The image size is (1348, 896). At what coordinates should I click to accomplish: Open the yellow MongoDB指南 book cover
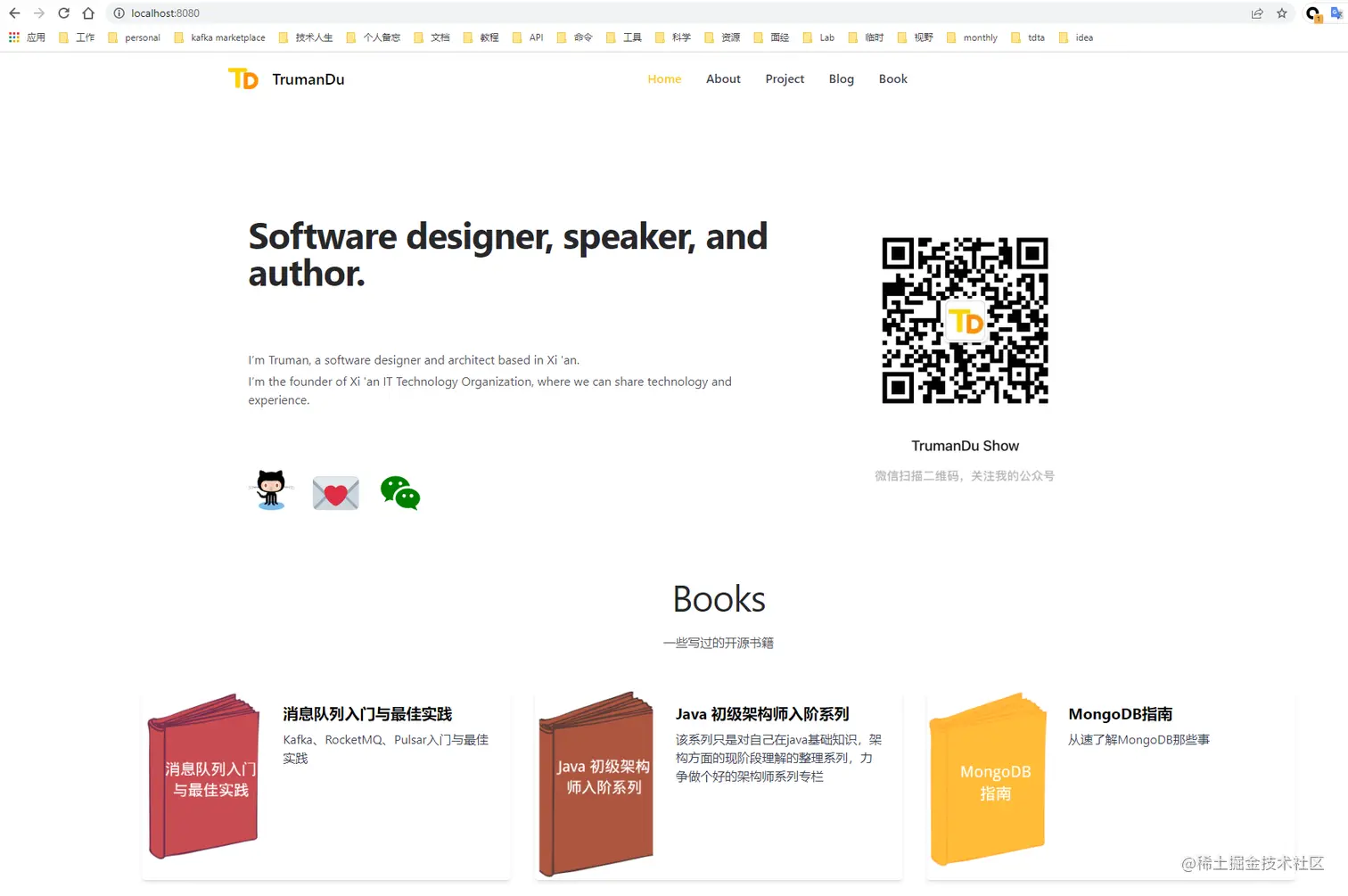(x=988, y=779)
